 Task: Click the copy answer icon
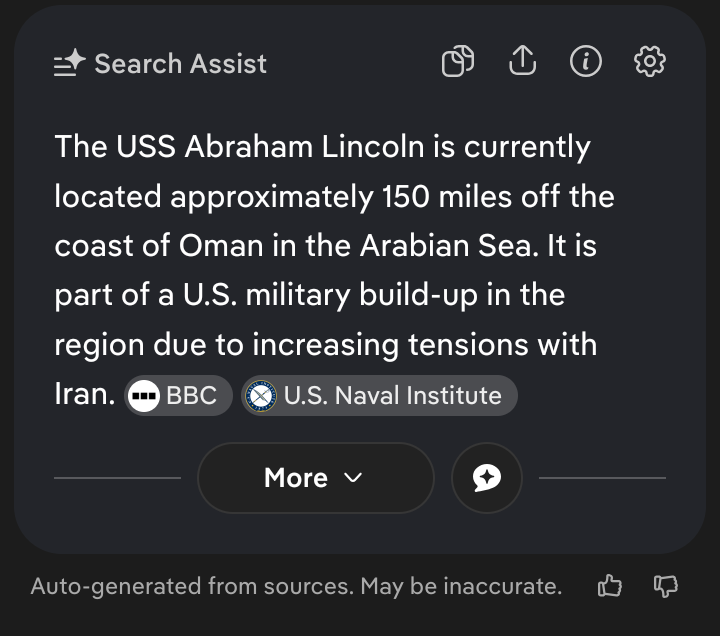[x=457, y=62]
